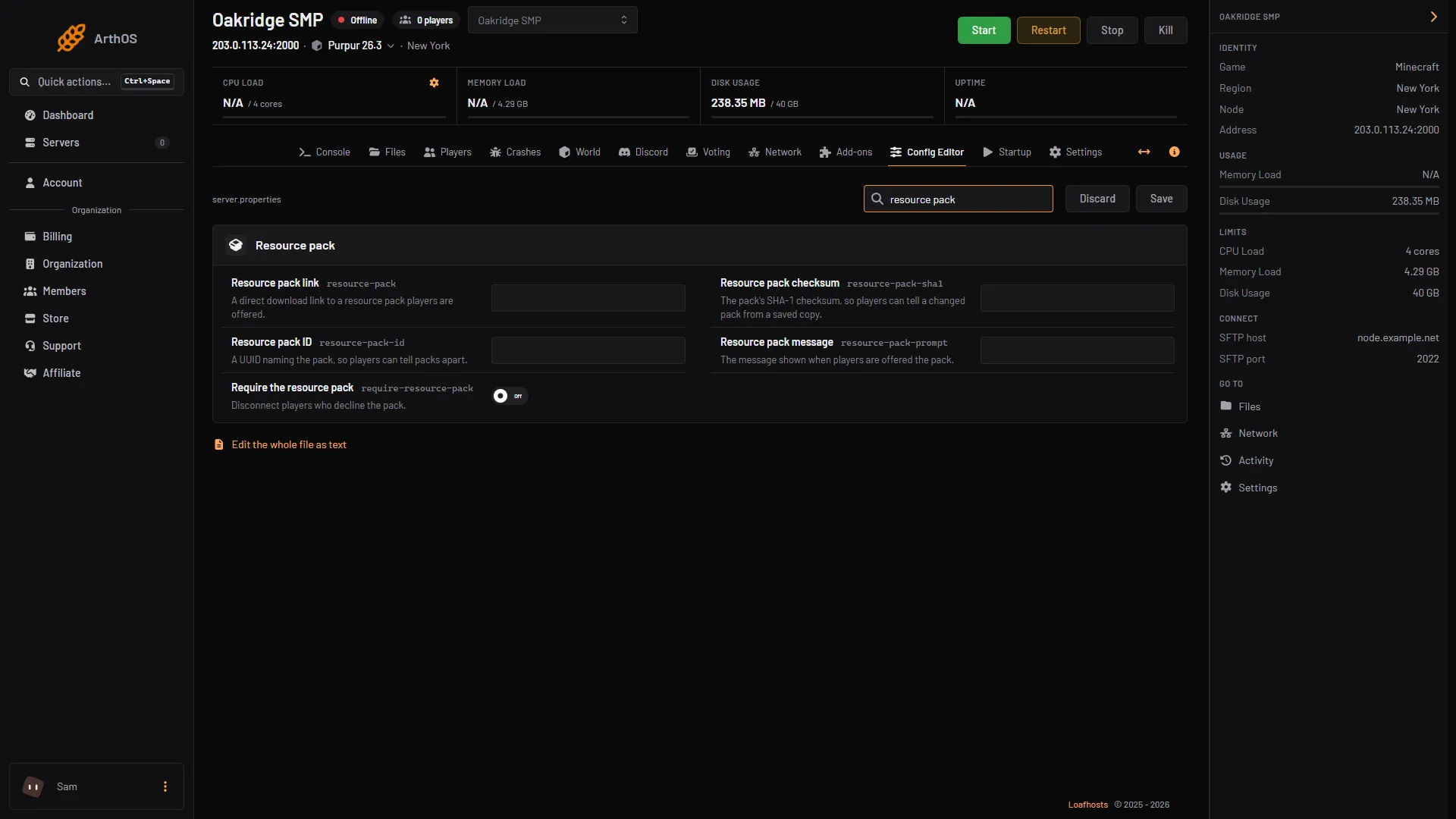Open Sam user menu three-dot icon
1456x819 pixels.
pyautogui.click(x=165, y=786)
